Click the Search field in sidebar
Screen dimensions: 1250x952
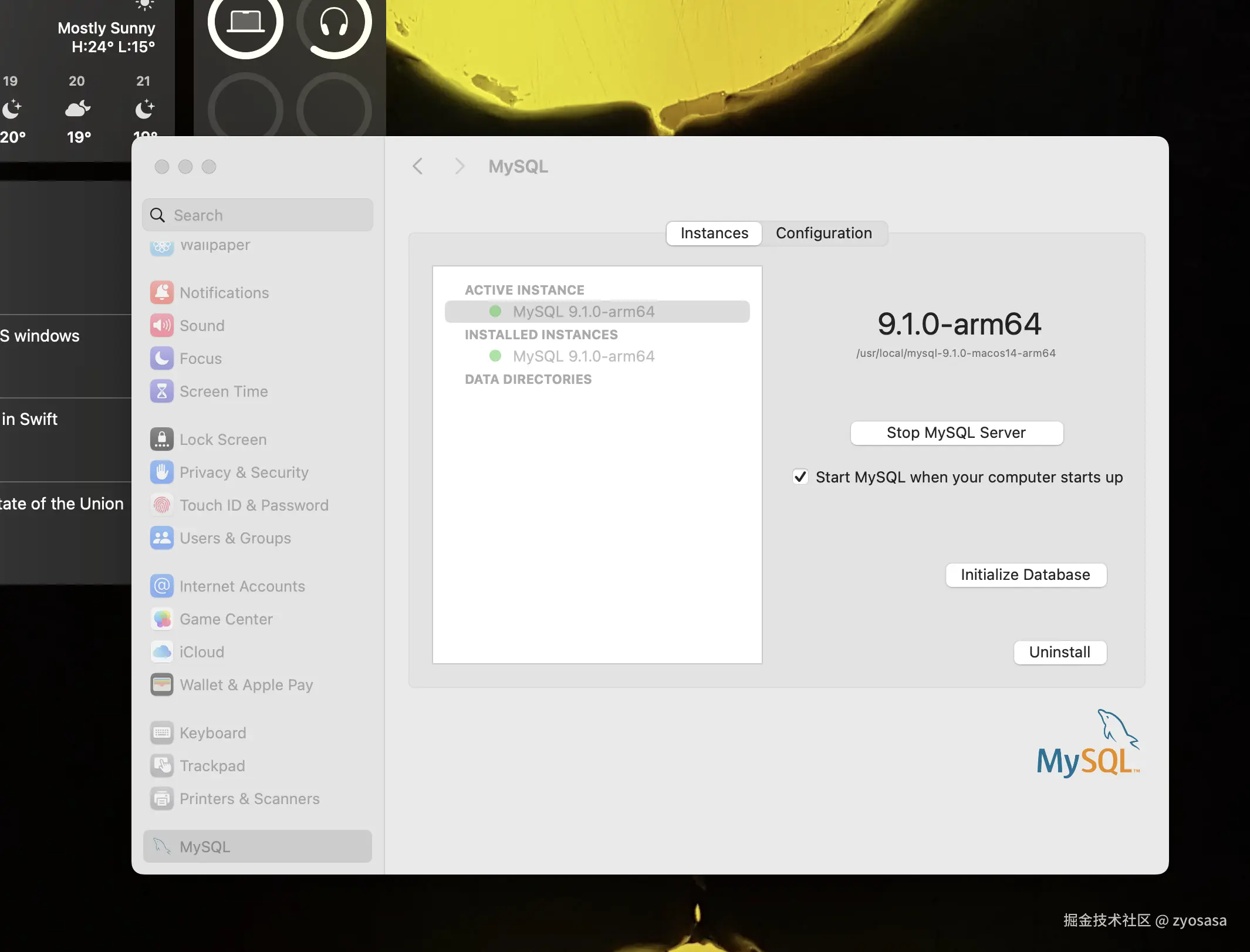point(258,215)
